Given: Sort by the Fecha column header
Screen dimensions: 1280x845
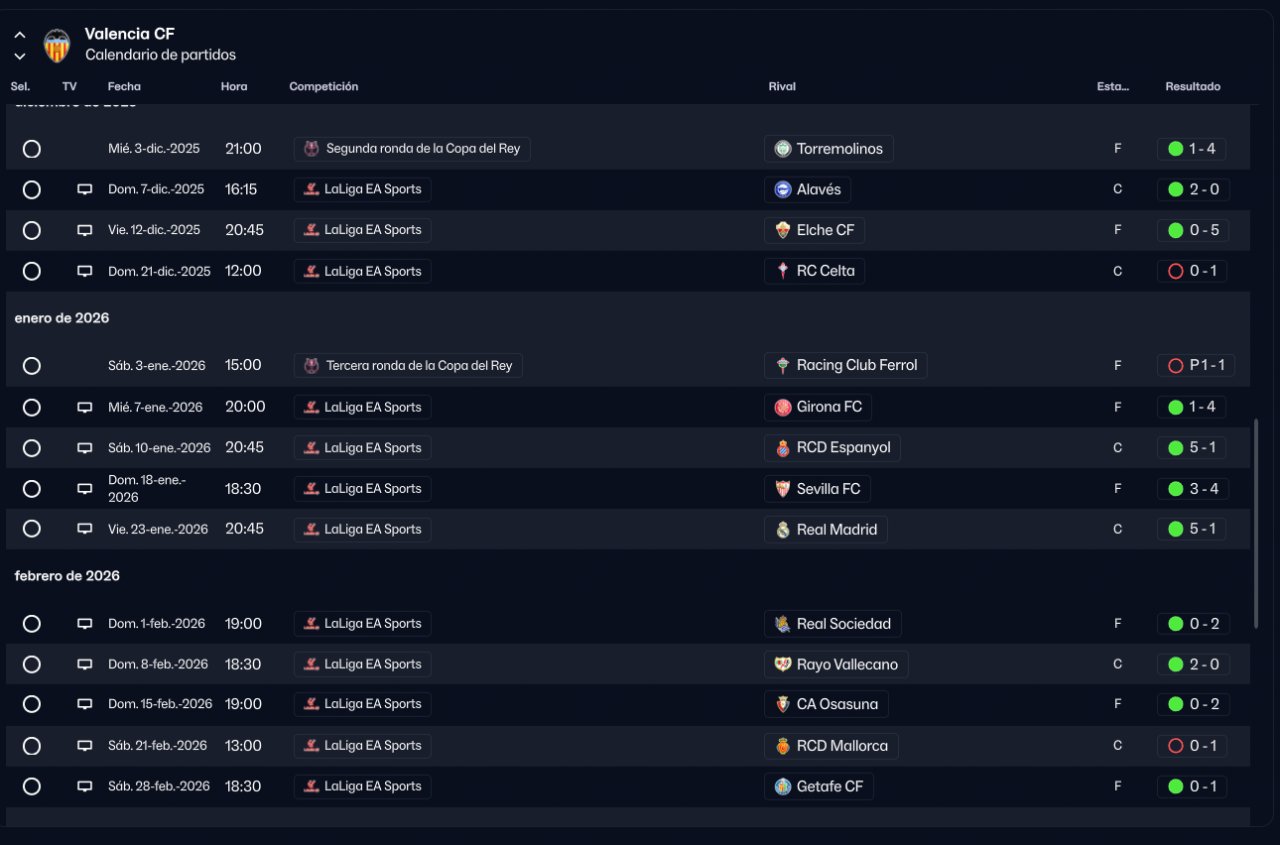Looking at the screenshot, I should pos(124,87).
